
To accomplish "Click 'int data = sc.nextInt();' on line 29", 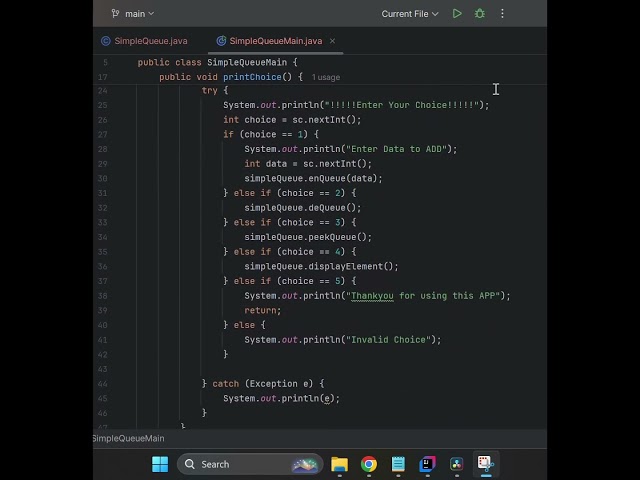I will (308, 164).
